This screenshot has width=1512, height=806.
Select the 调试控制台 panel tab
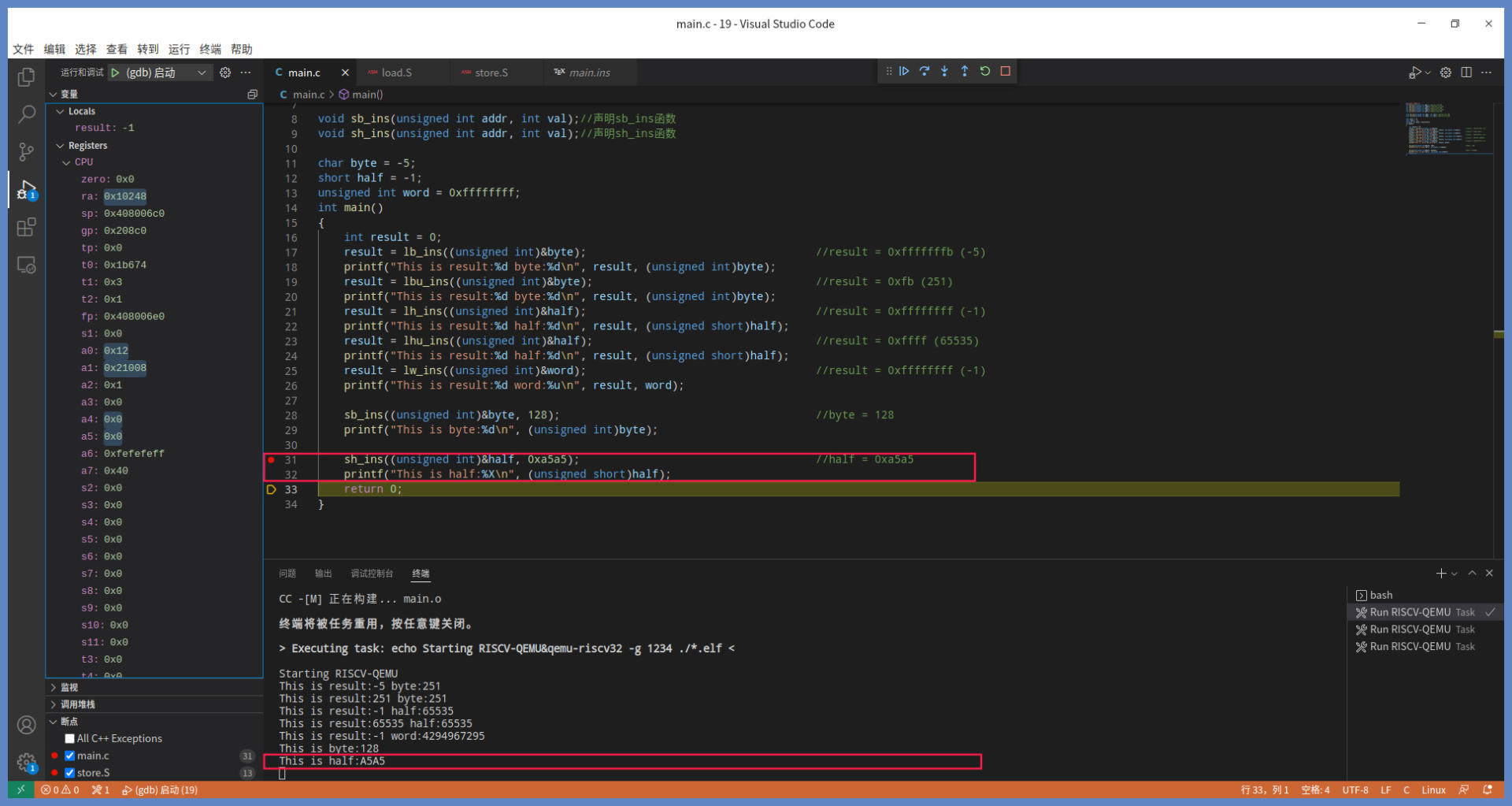pyautogui.click(x=372, y=574)
